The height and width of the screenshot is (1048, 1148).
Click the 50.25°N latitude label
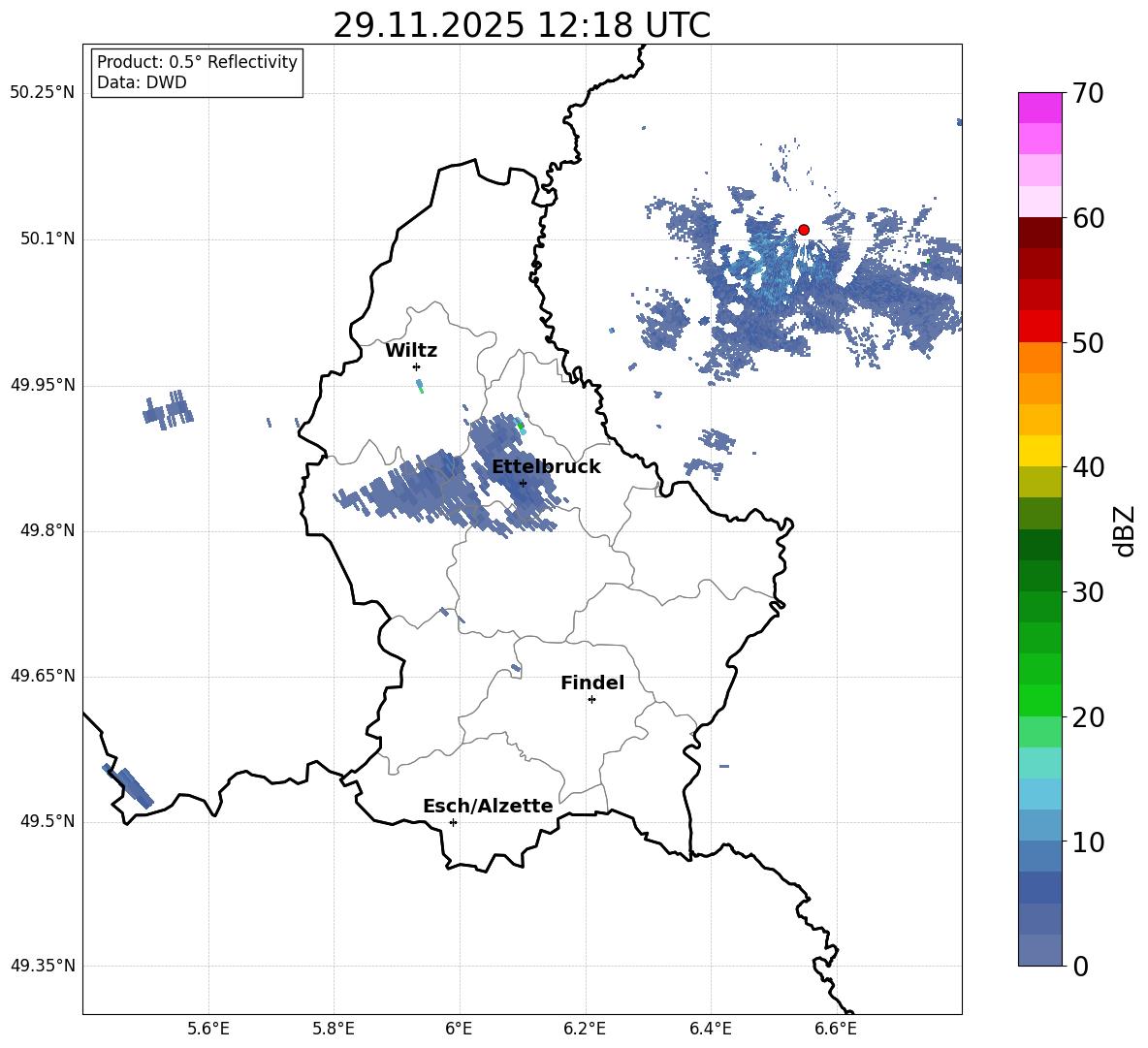(x=43, y=93)
